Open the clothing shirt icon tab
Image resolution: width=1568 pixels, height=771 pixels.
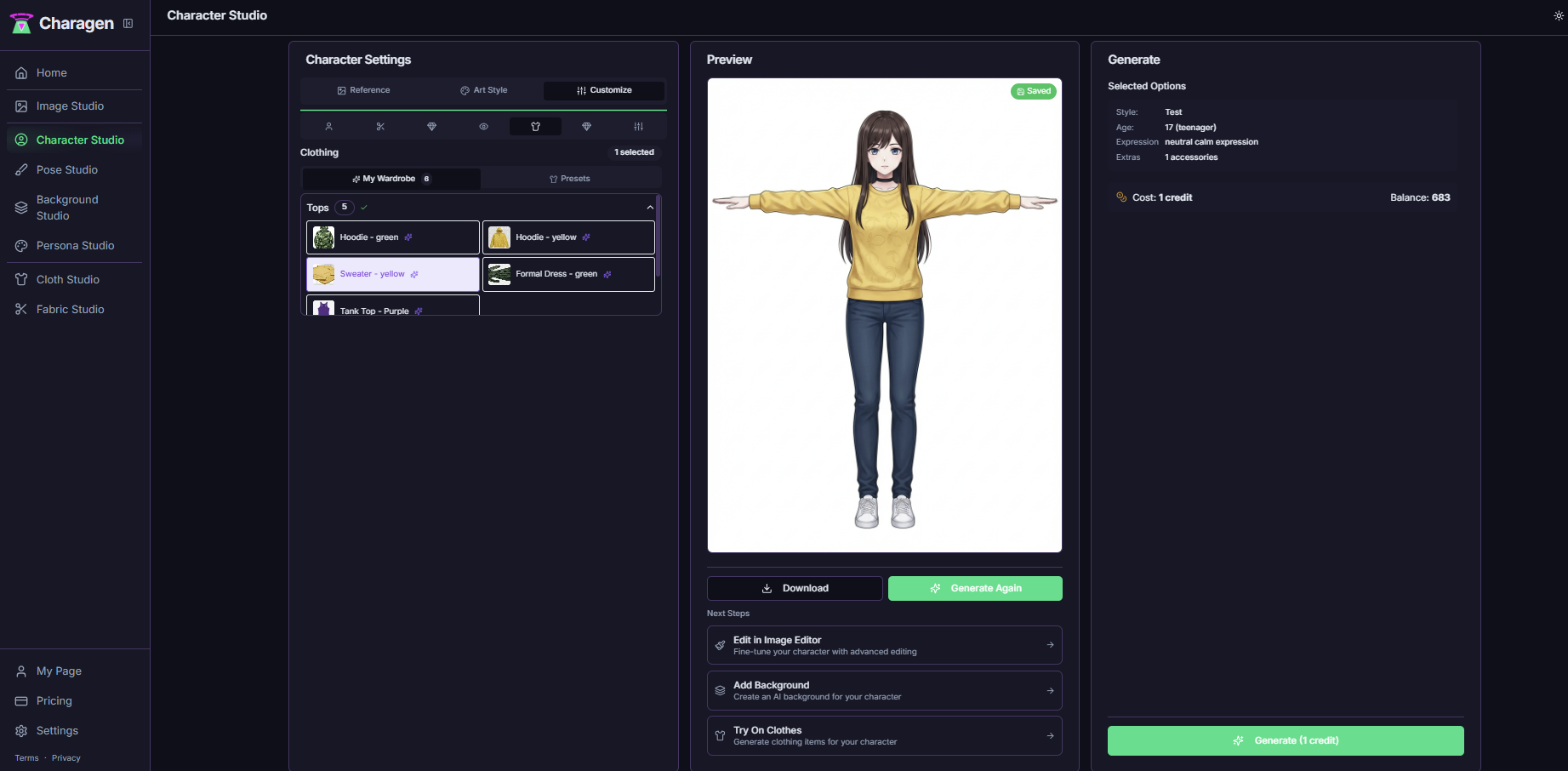point(535,126)
